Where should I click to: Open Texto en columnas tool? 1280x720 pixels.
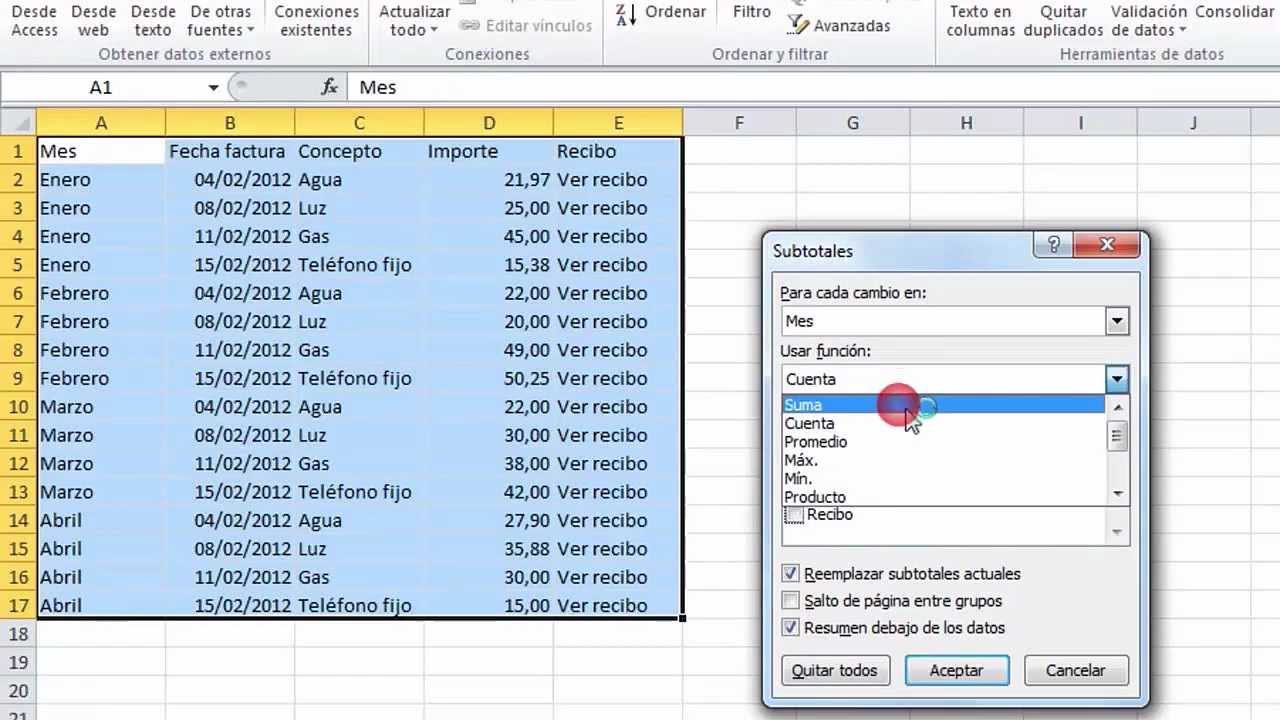pyautogui.click(x=979, y=20)
